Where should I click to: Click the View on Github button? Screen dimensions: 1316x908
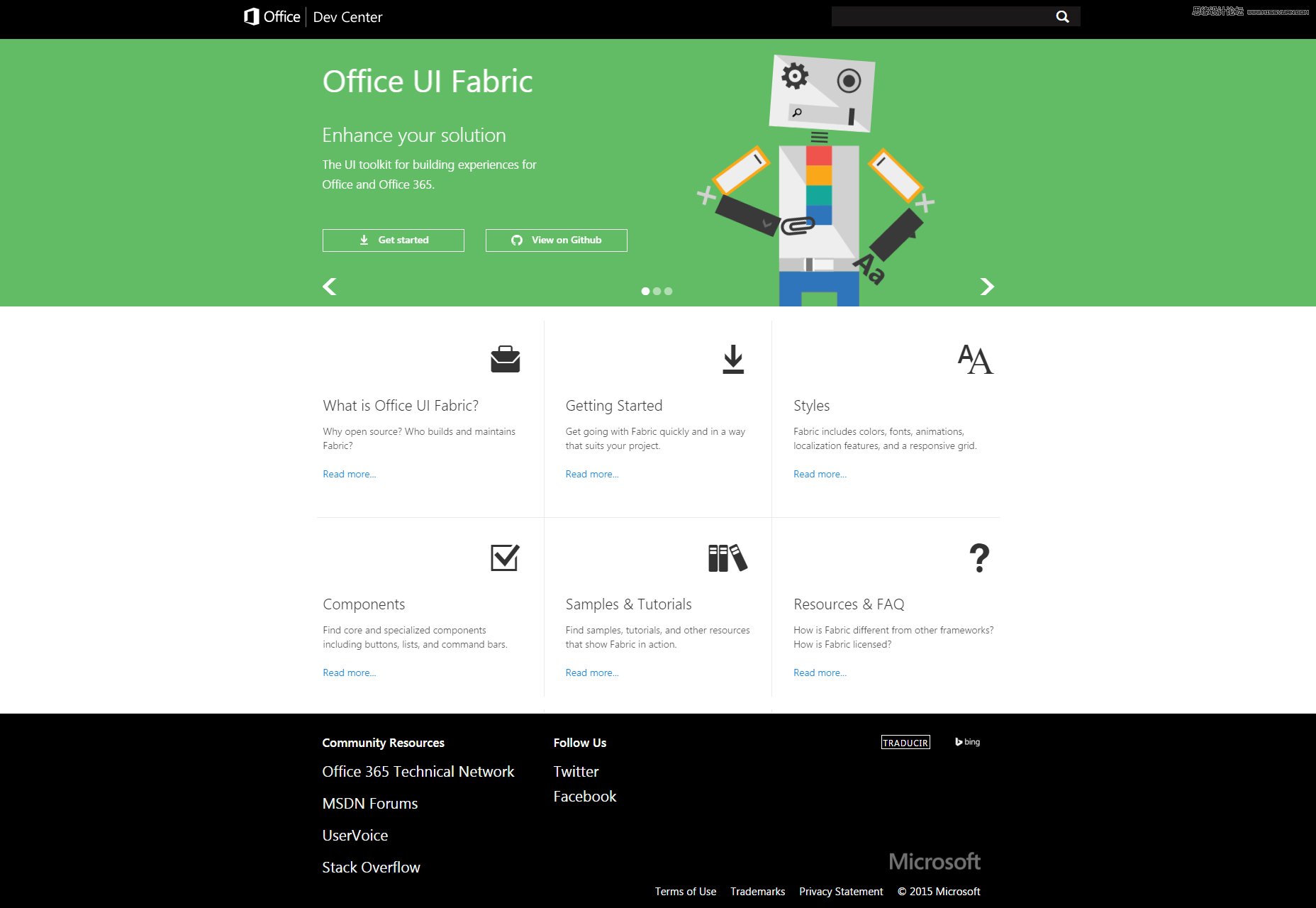[x=557, y=240]
